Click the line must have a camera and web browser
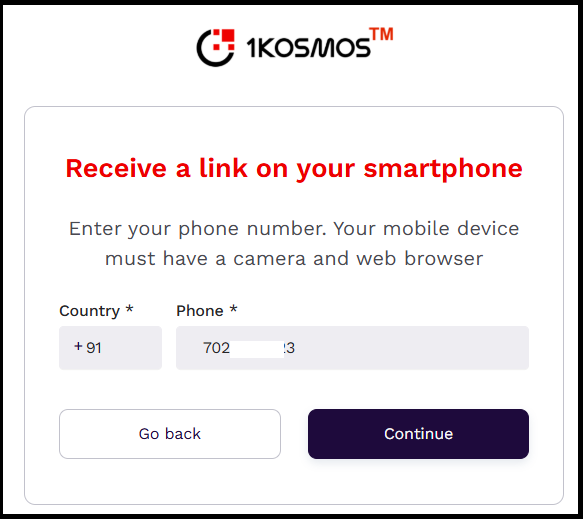The width and height of the screenshot is (583, 519). click(294, 259)
